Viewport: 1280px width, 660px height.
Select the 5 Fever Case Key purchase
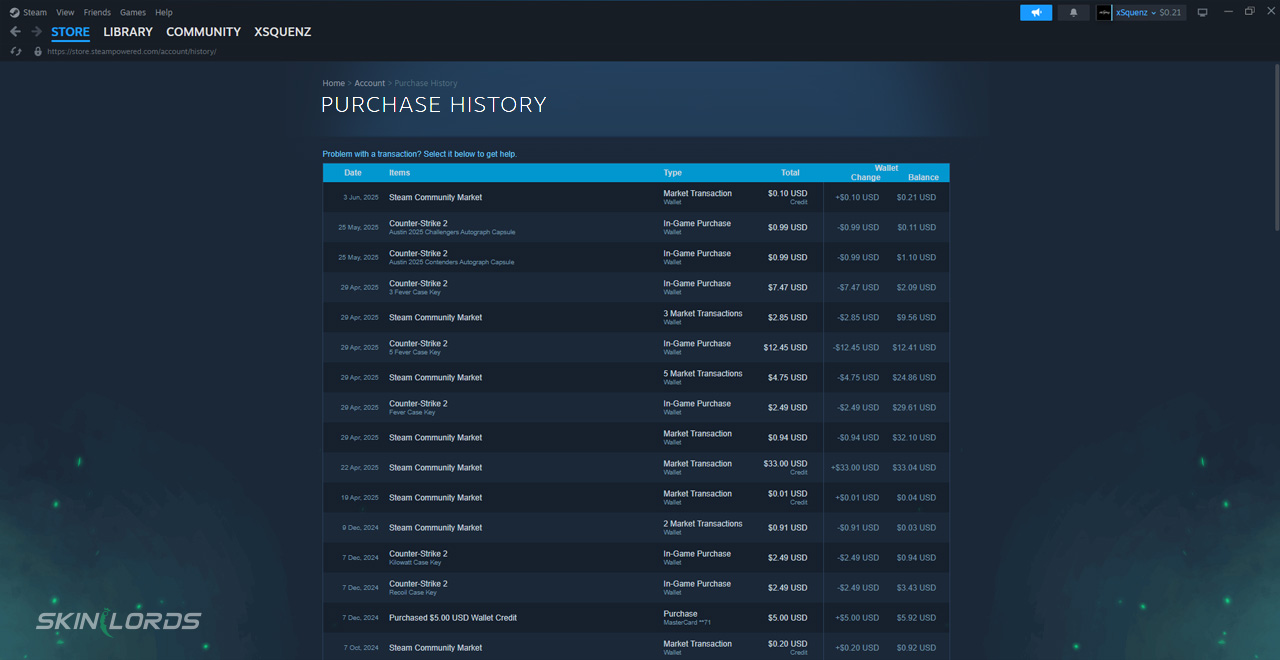click(636, 347)
